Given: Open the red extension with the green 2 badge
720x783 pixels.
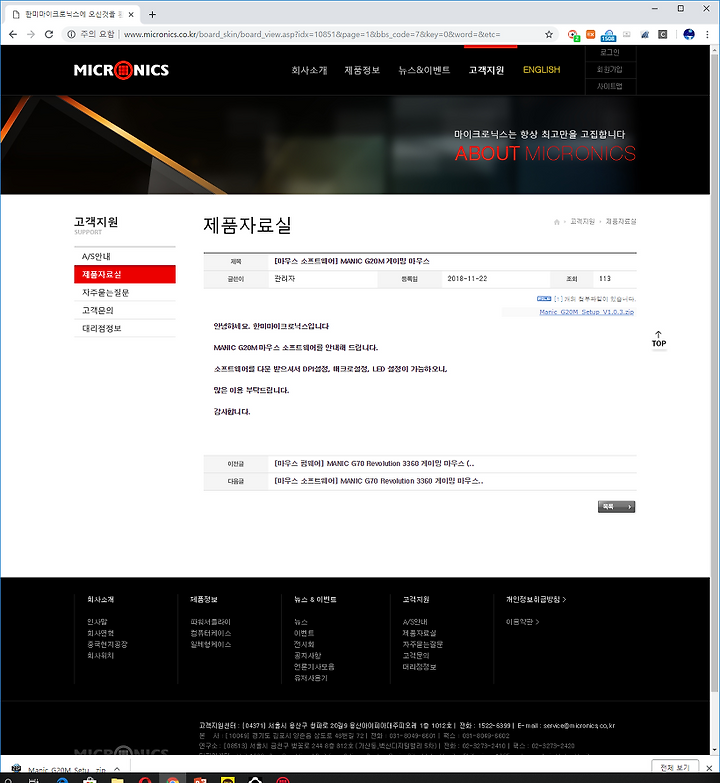Looking at the screenshot, I should (573, 35).
